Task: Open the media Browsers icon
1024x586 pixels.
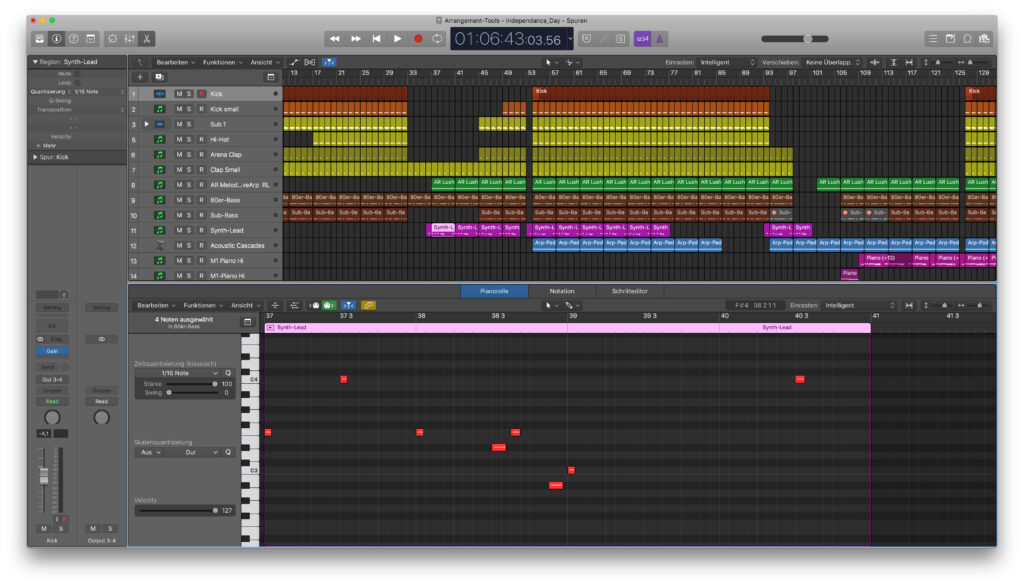Action: click(984, 39)
